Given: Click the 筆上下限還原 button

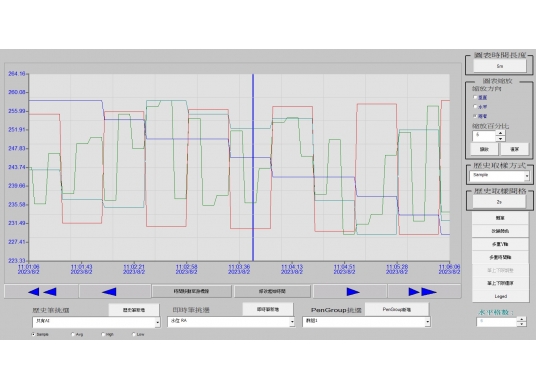Looking at the screenshot, I should (x=500, y=283).
